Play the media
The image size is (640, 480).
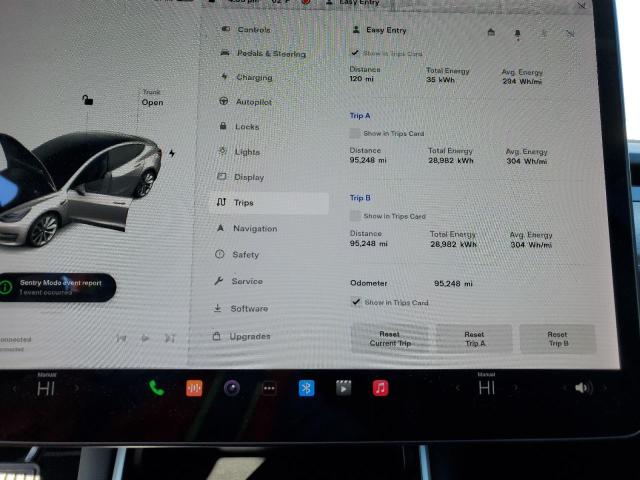pyautogui.click(x=145, y=338)
